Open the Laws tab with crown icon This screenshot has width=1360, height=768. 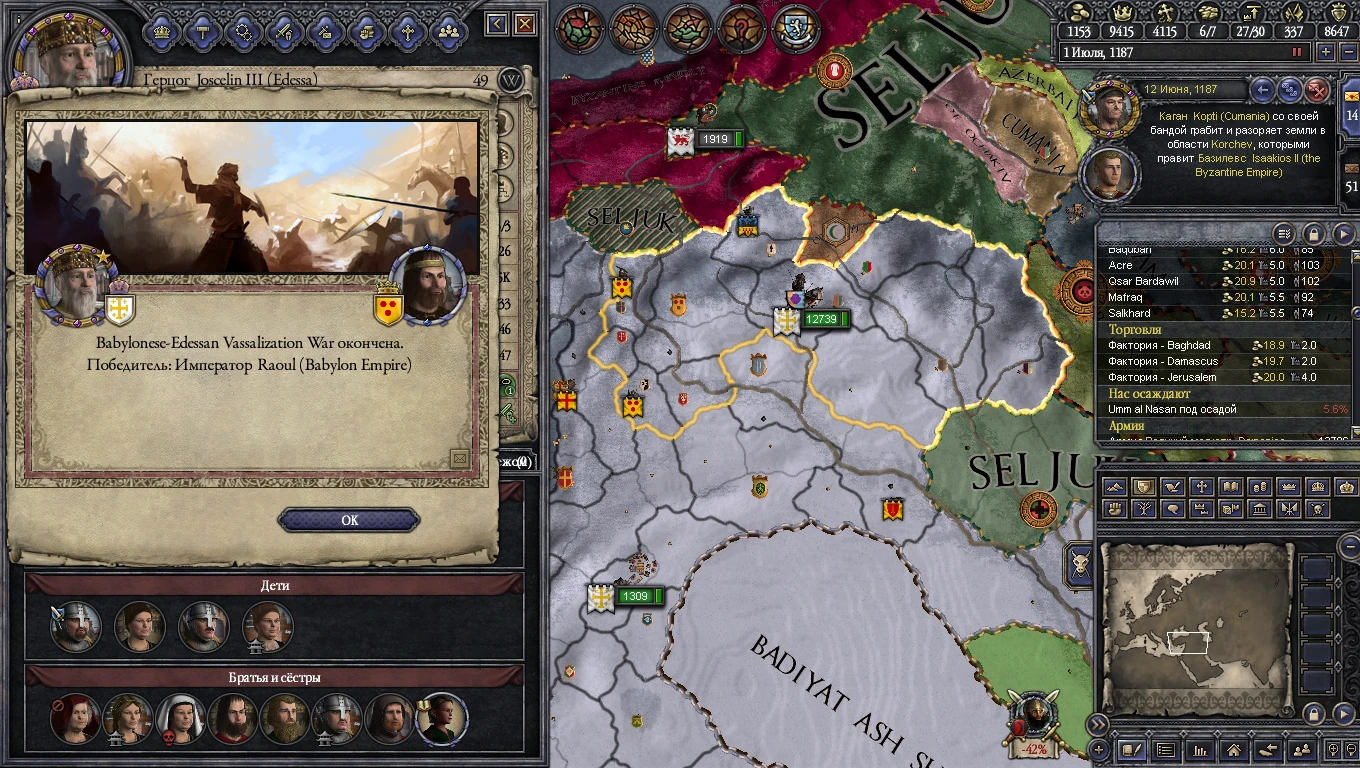(160, 31)
